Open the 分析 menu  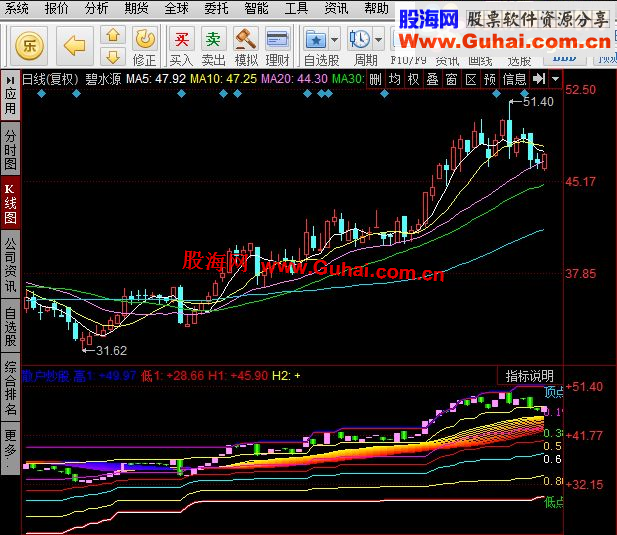96,8
